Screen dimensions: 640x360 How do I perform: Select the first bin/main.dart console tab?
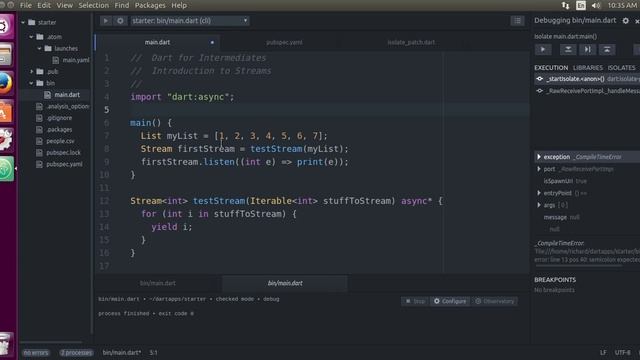158,283
